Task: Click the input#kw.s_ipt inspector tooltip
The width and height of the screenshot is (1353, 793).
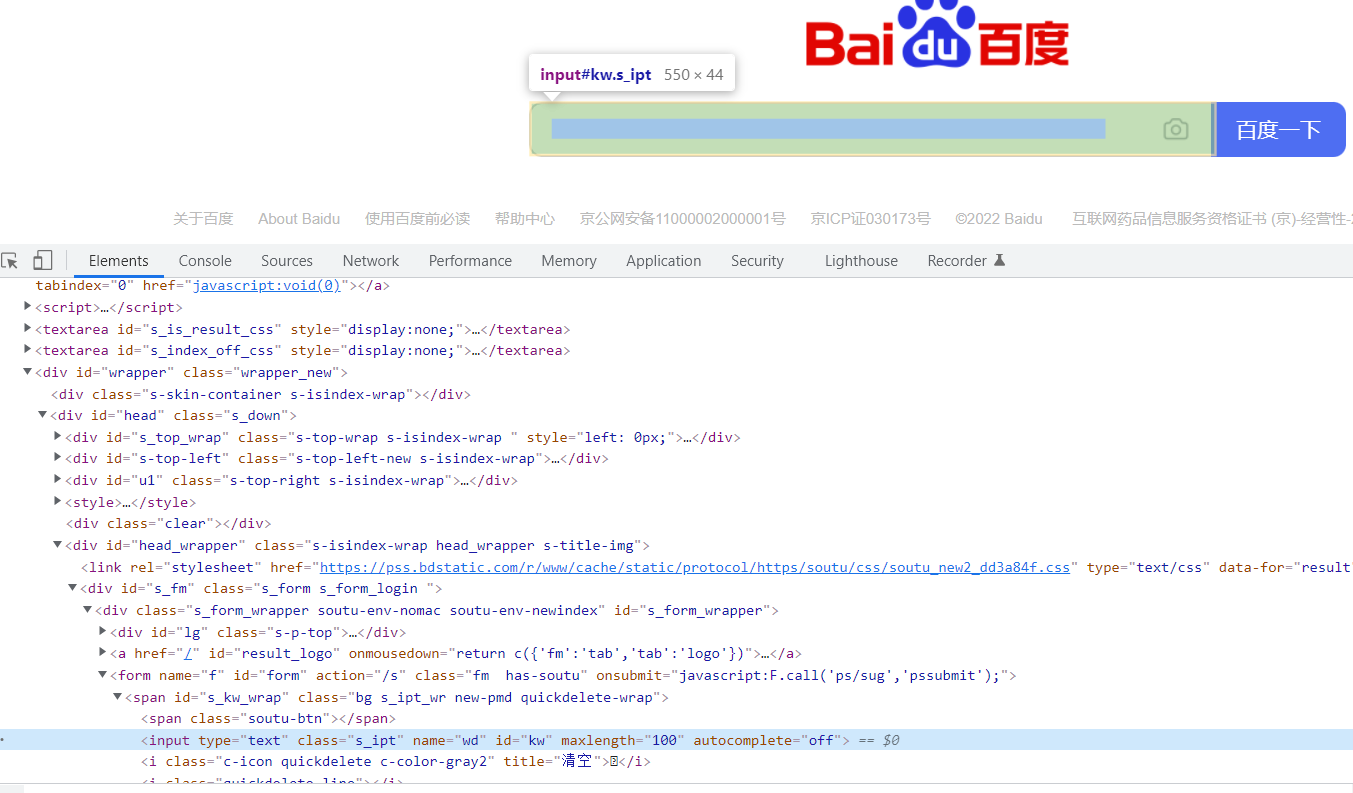Action: coord(632,74)
